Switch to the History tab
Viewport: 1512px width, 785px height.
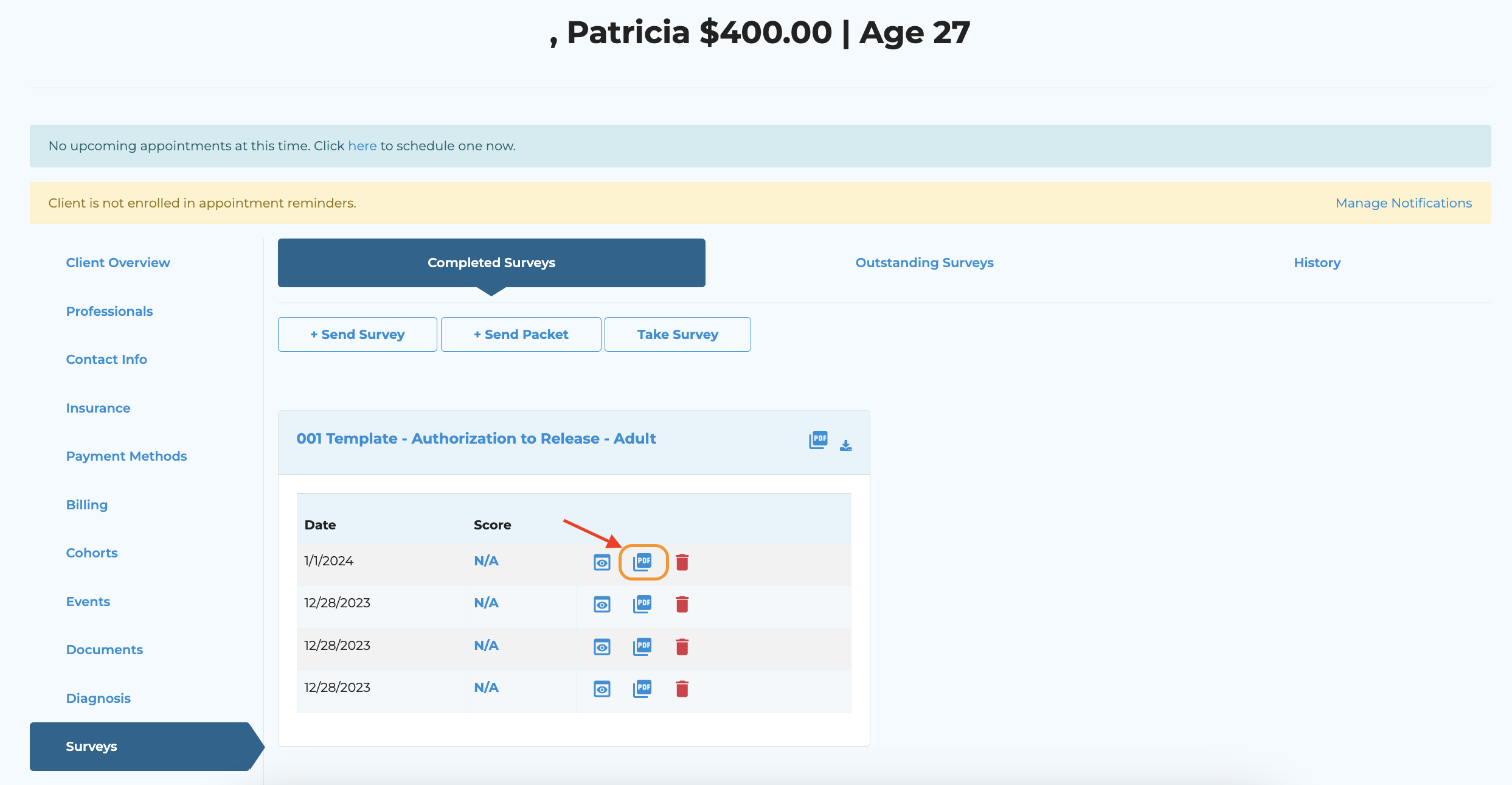coord(1317,263)
